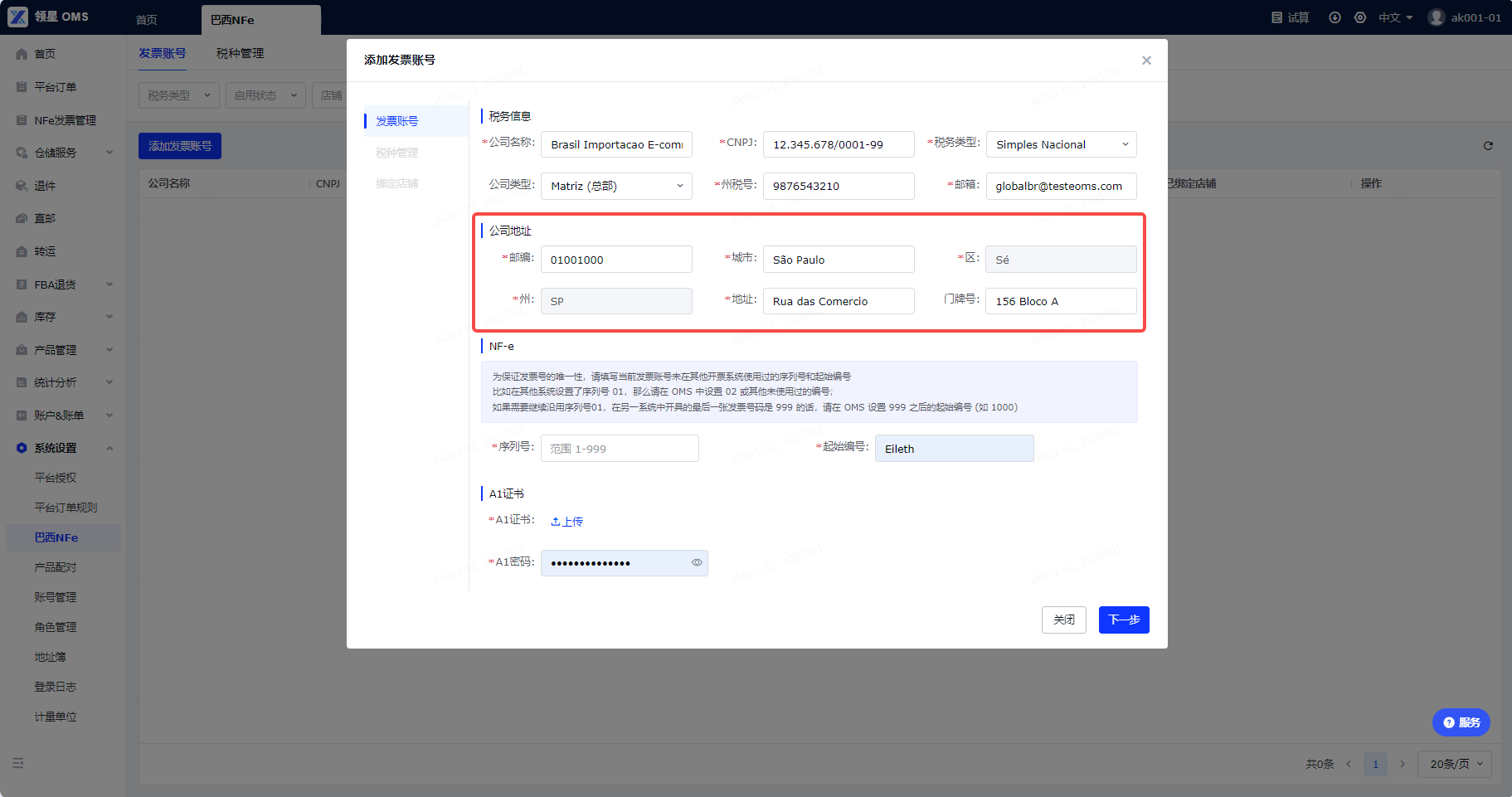Click the NFe发票管理 sidebar icon
Viewport: 1512px width, 797px height.
pos(22,120)
